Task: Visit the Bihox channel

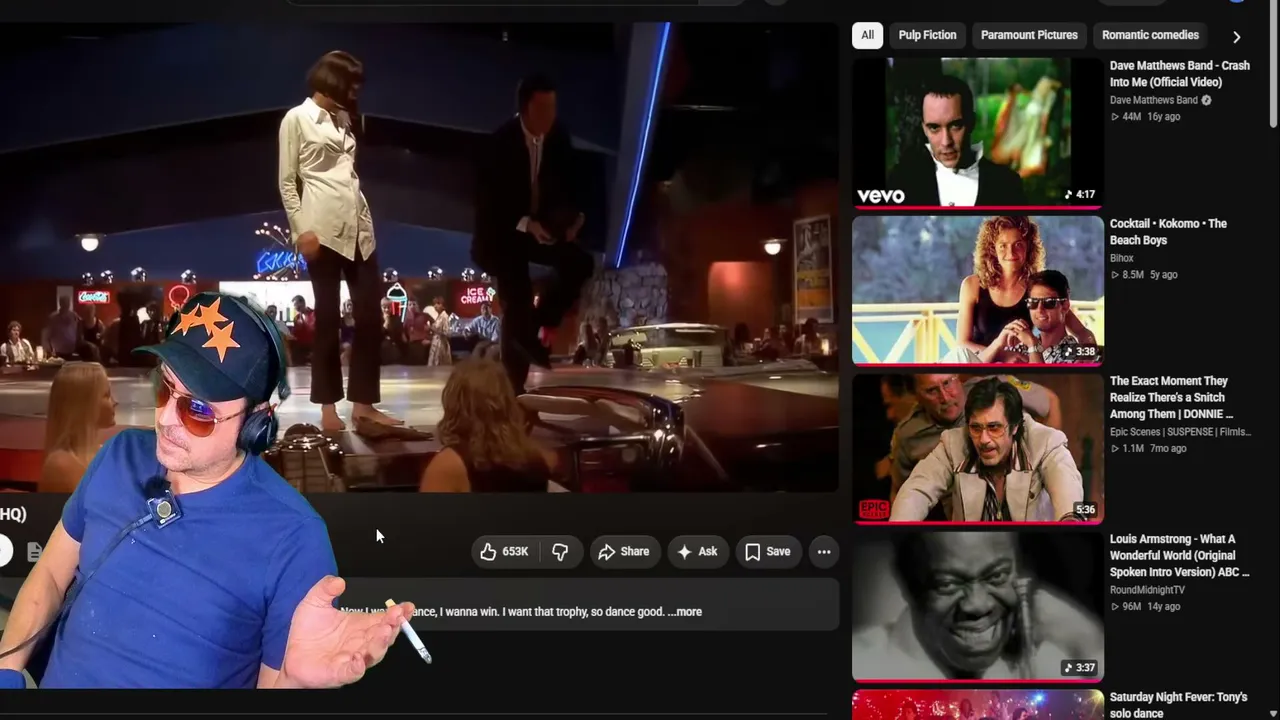Action: [x=1122, y=258]
